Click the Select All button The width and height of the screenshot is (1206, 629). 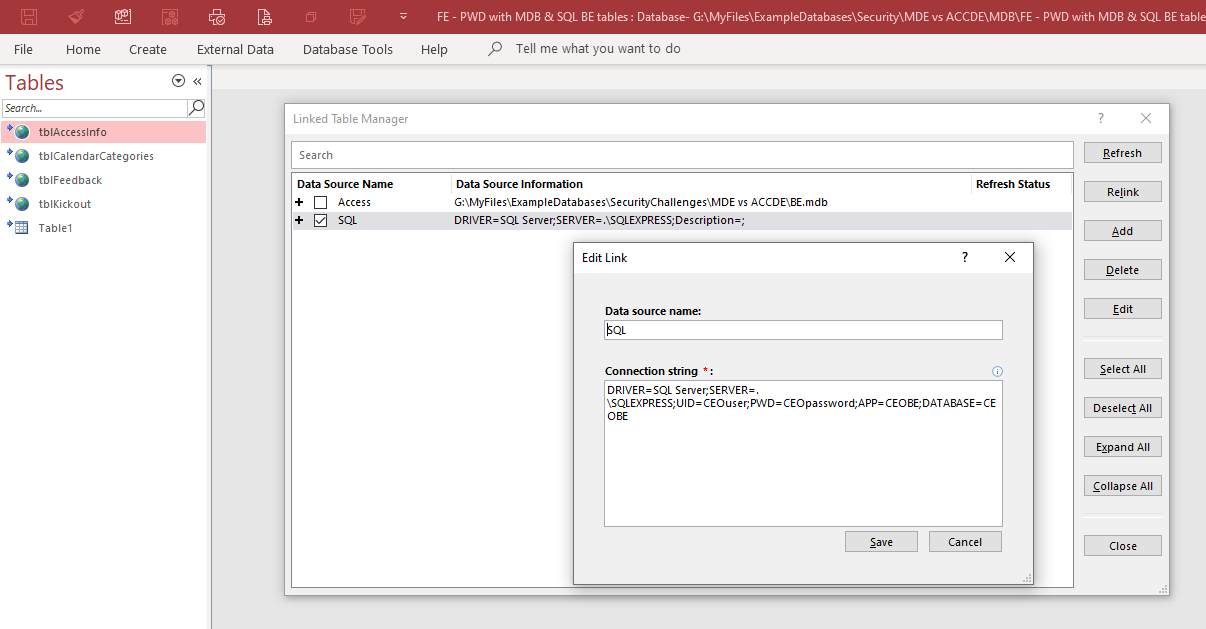click(1123, 369)
